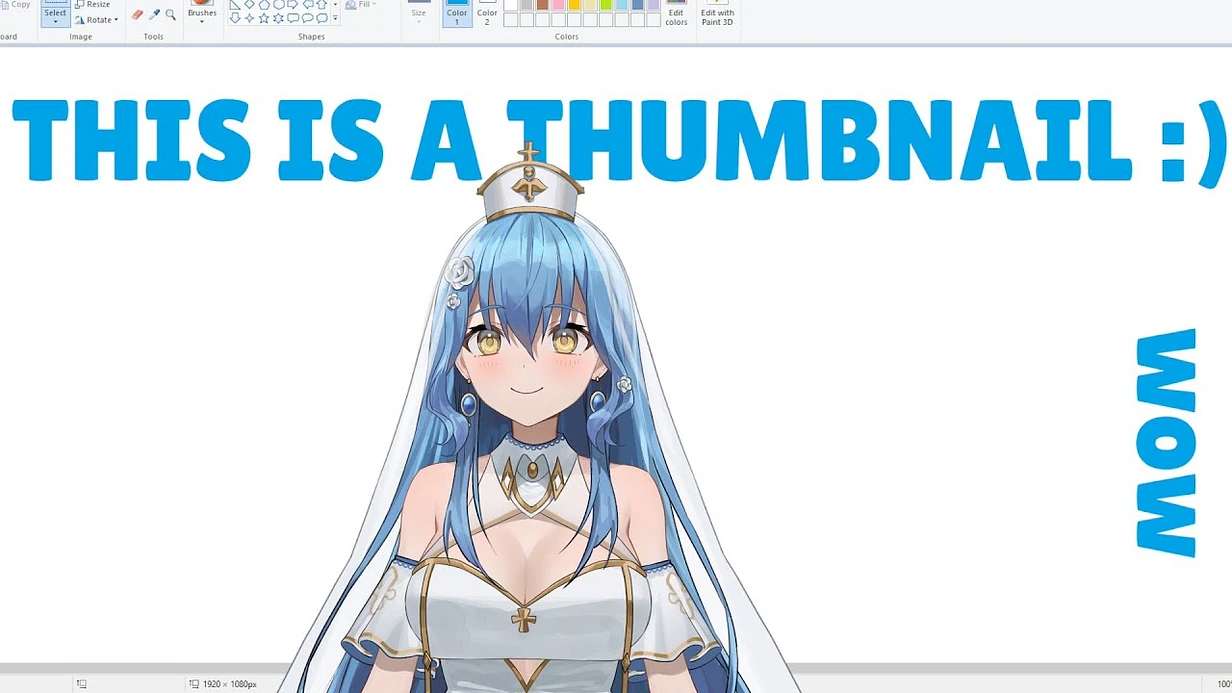The image size is (1232, 693).
Task: Pick the brown color swatch
Action: tap(542, 4)
